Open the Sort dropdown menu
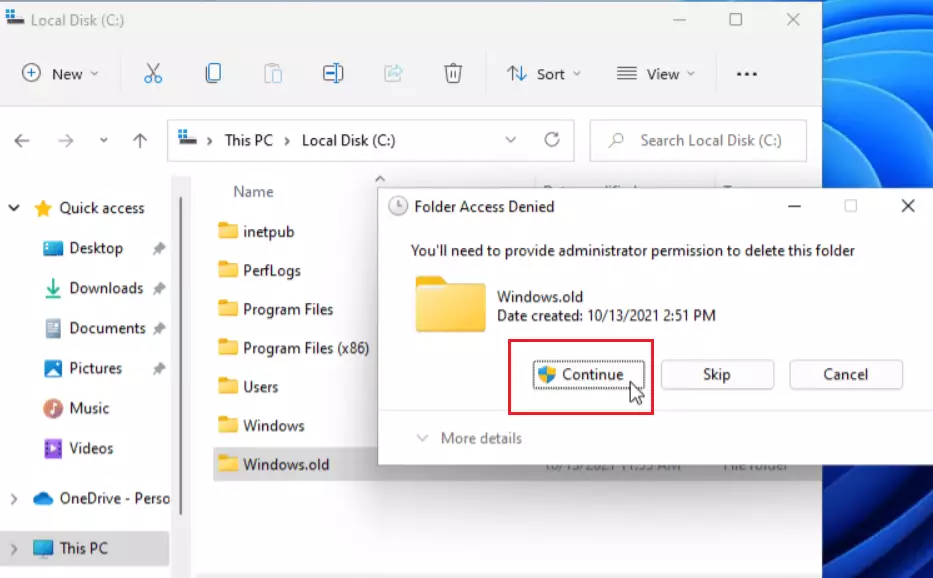This screenshot has height=578, width=933. click(x=543, y=74)
